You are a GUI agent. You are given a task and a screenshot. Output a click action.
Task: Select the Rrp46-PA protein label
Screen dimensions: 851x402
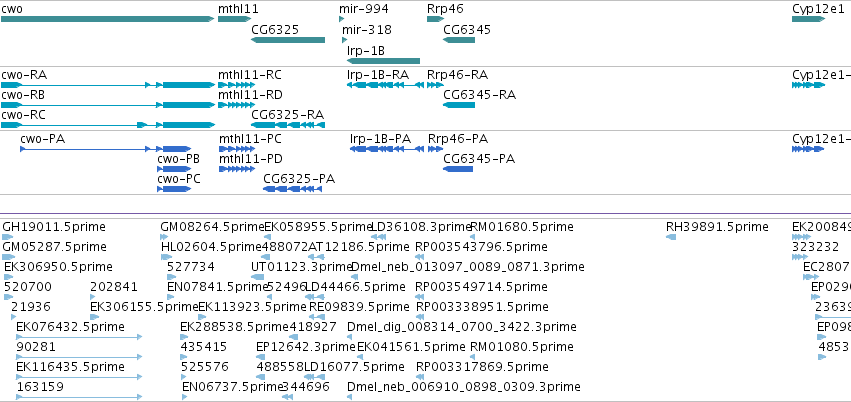pyautogui.click(x=458, y=139)
